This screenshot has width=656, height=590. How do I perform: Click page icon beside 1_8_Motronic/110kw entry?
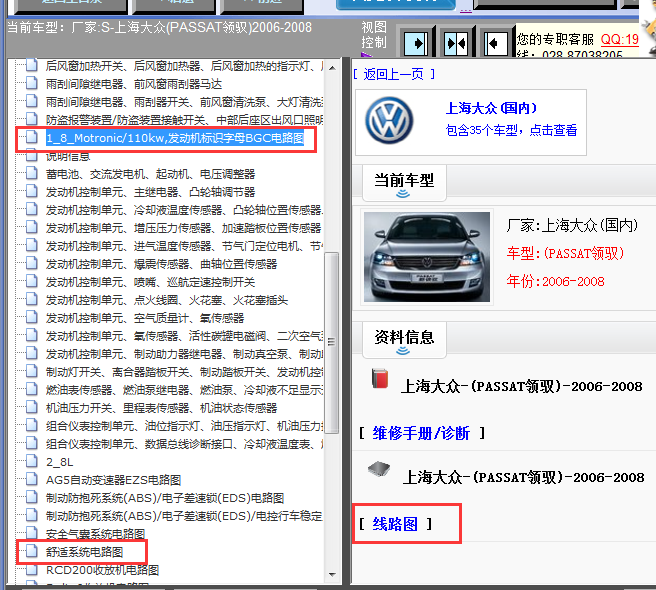(31, 137)
